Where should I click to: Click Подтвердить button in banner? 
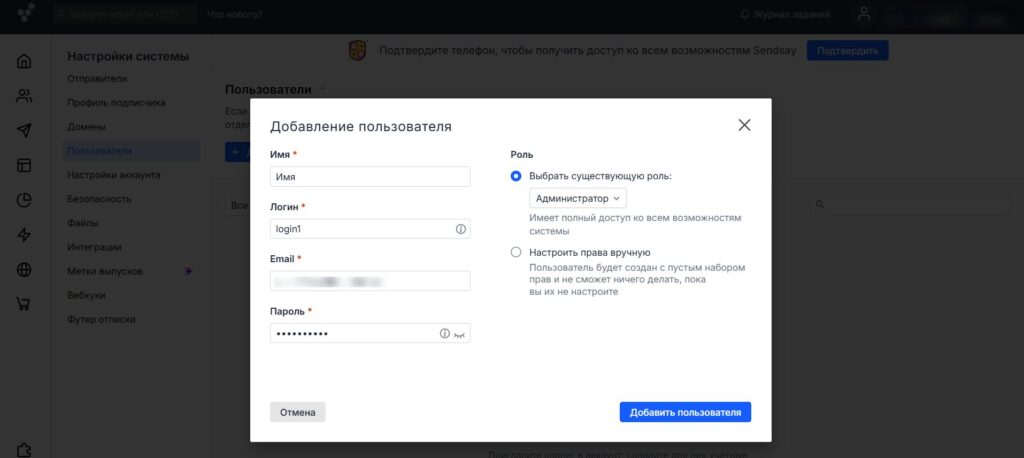tap(847, 50)
